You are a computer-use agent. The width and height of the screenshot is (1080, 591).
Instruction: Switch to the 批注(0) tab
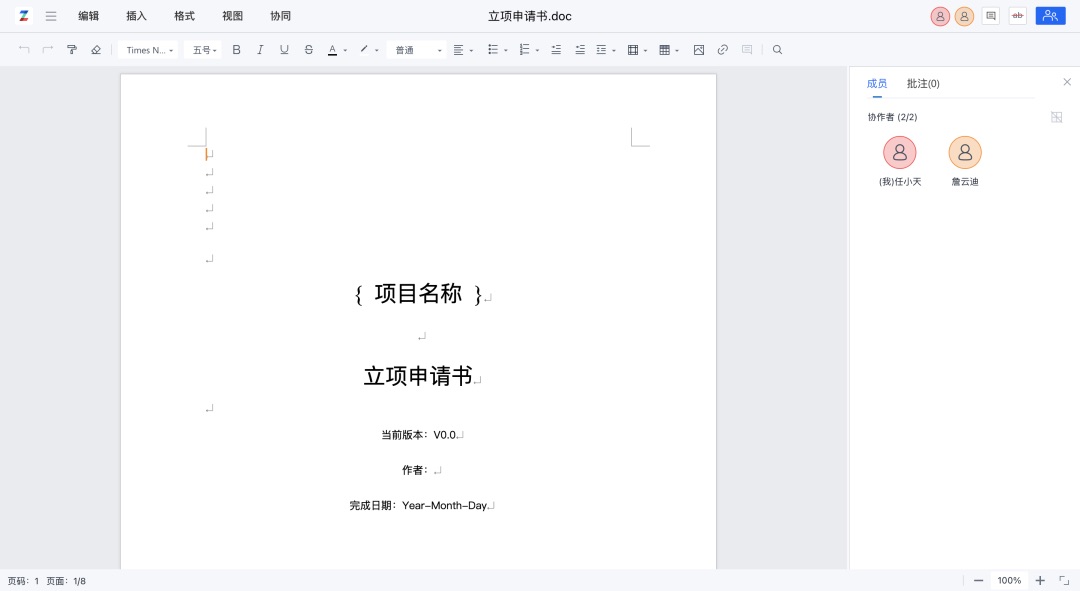click(x=923, y=83)
